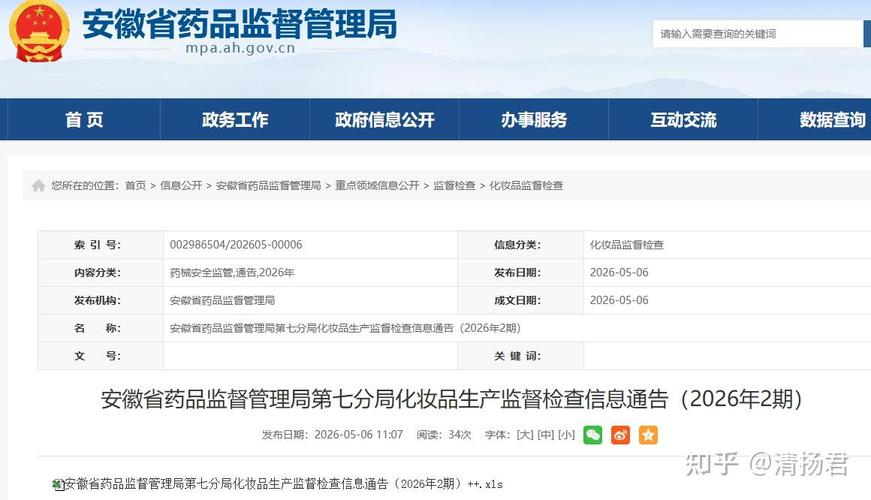
Task: Click the read count 34次
Action: (459, 434)
